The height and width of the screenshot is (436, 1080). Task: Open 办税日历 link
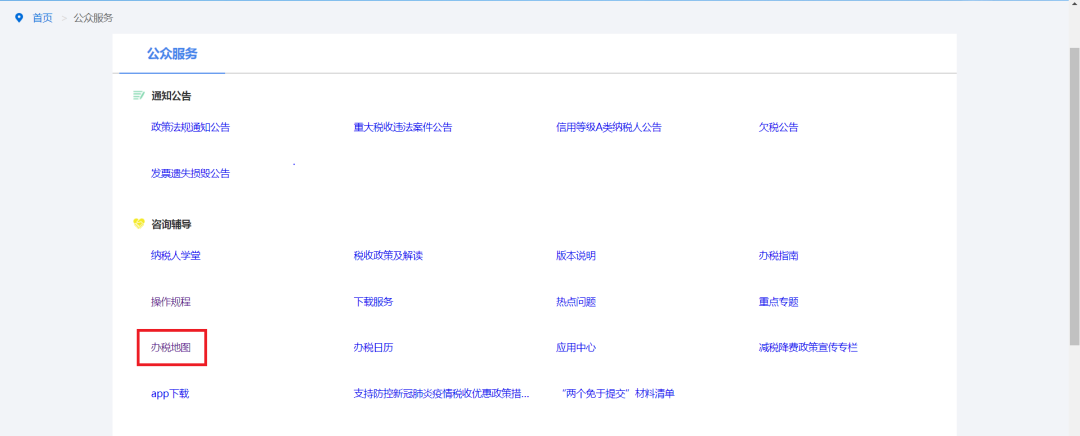coord(373,348)
